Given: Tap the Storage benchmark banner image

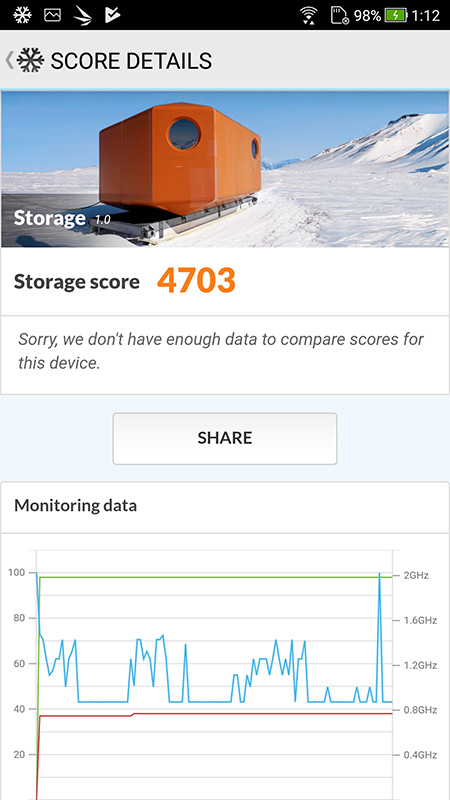Looking at the screenshot, I should click(225, 169).
